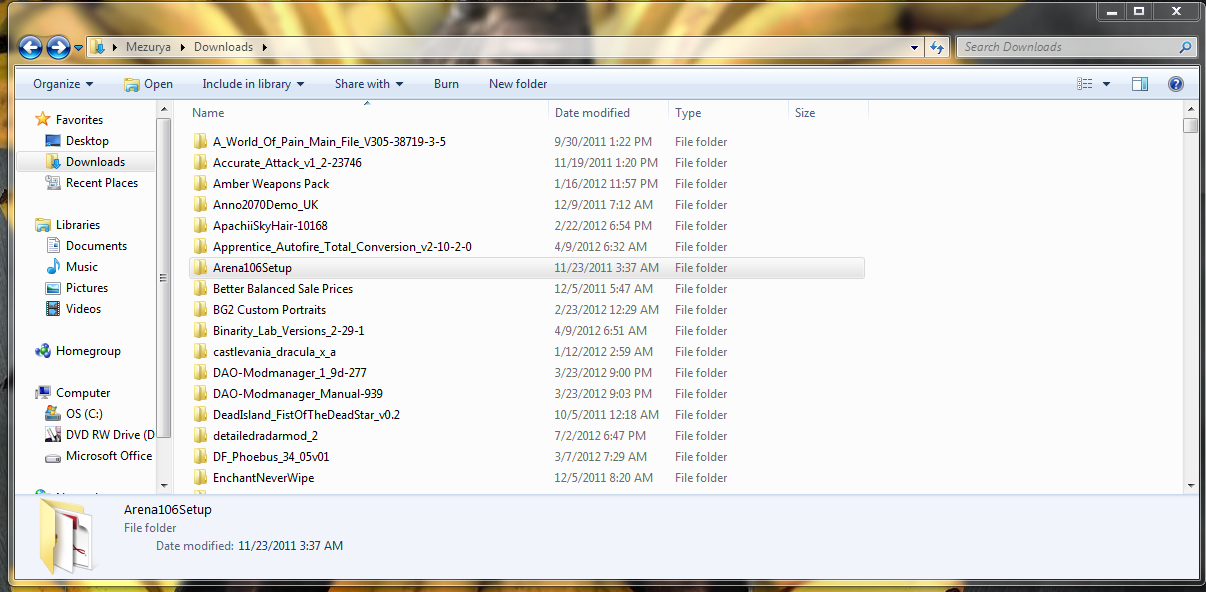1206x592 pixels.
Task: Select the EnchantNeverWipe folder icon
Action: [201, 477]
